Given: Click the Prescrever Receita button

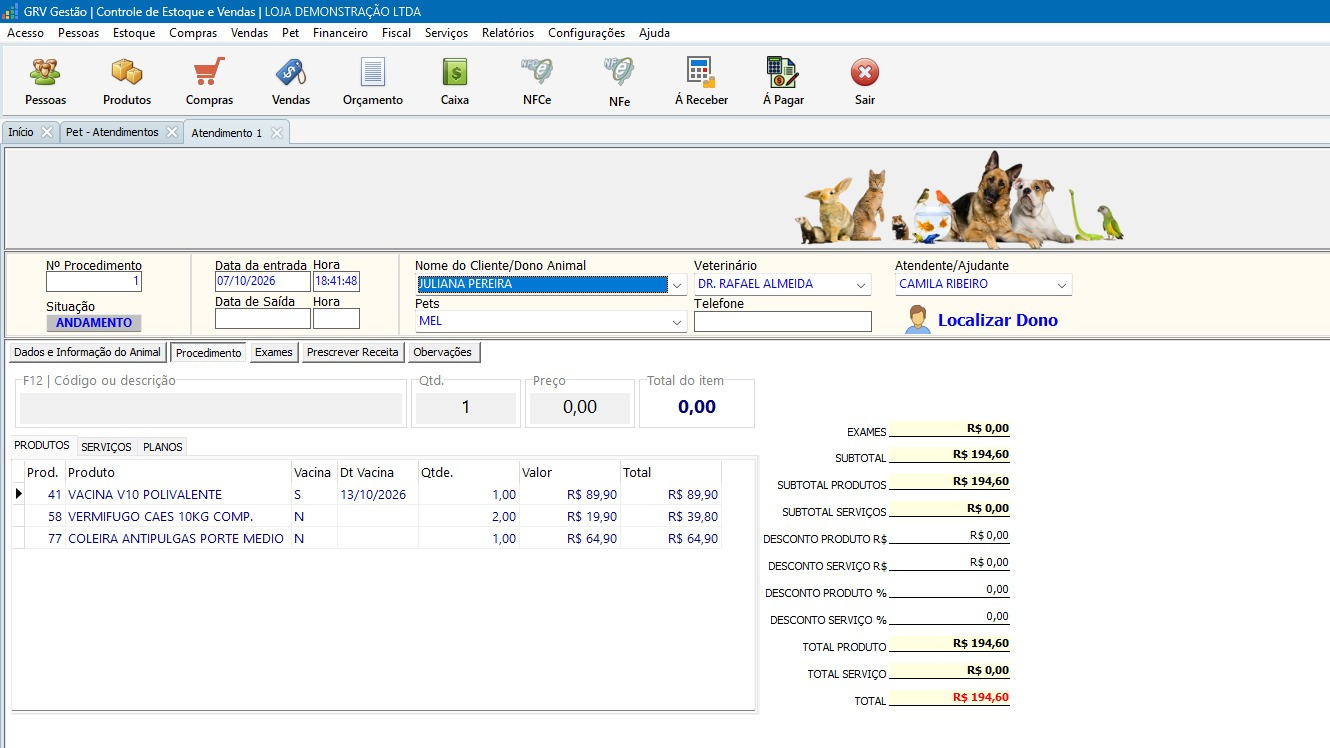Looking at the screenshot, I should tap(353, 352).
